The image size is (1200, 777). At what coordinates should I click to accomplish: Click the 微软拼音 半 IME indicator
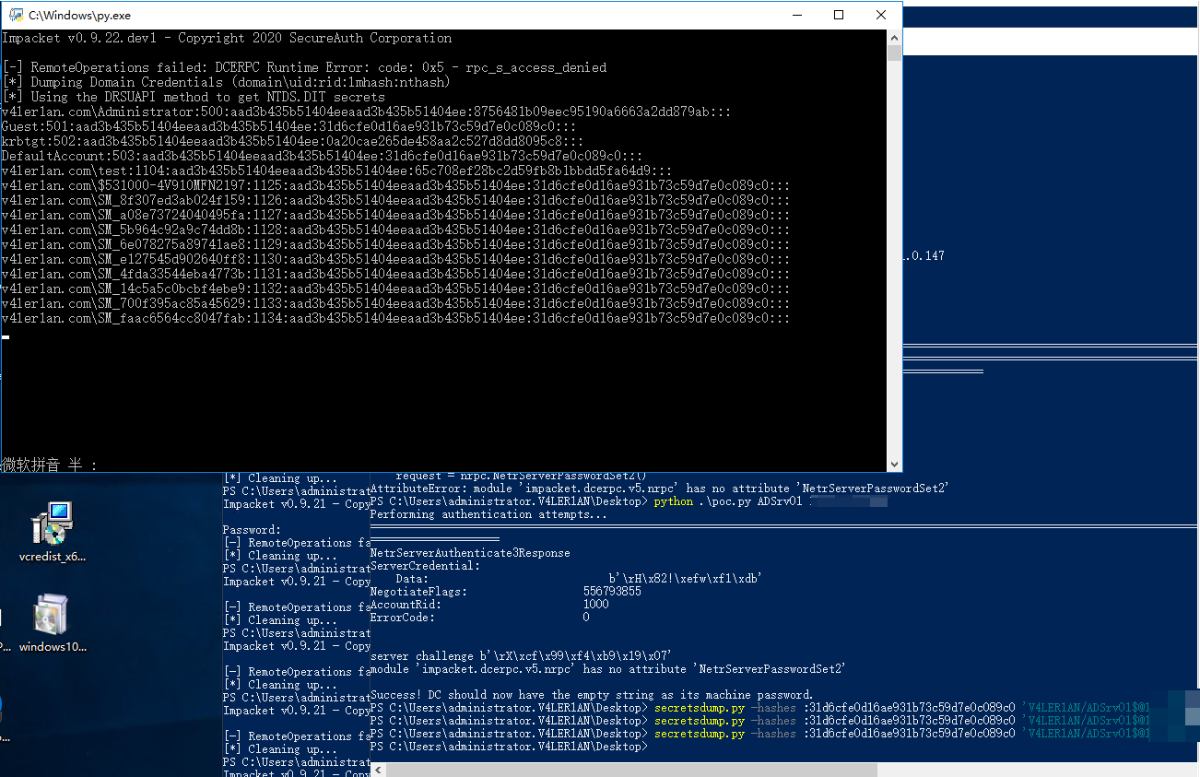click(x=50, y=464)
